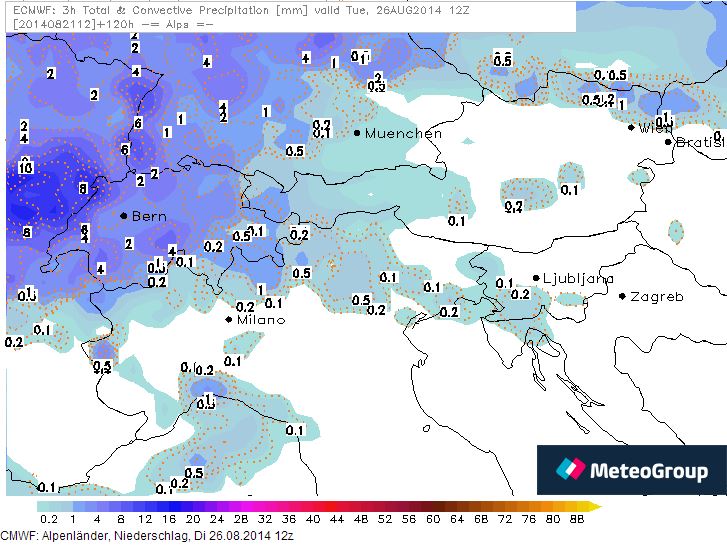
Task: Select the Zagreb city label
Action: pyautogui.click(x=657, y=296)
